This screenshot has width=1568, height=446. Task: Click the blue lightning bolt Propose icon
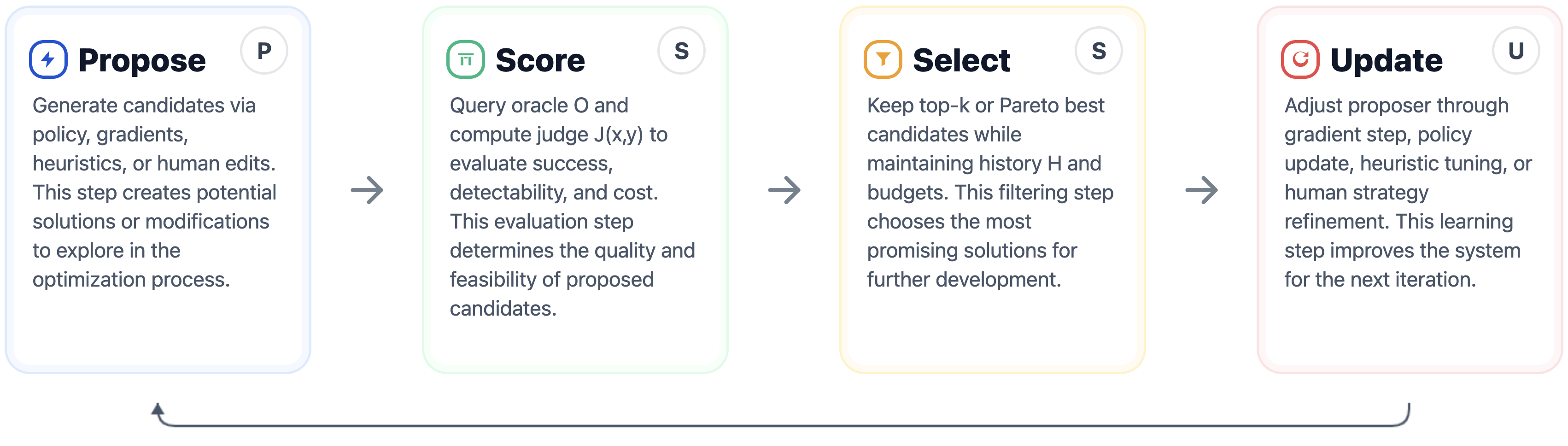coord(48,59)
